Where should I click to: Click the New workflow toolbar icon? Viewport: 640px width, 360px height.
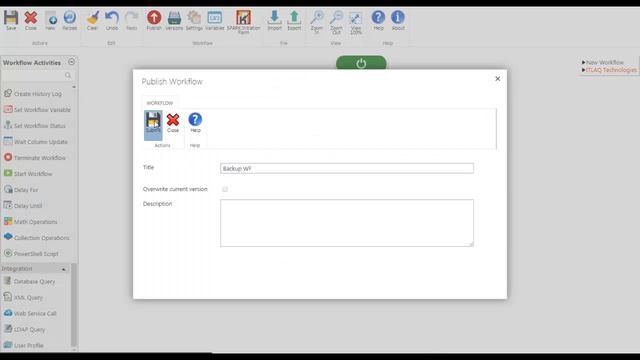tap(50, 20)
